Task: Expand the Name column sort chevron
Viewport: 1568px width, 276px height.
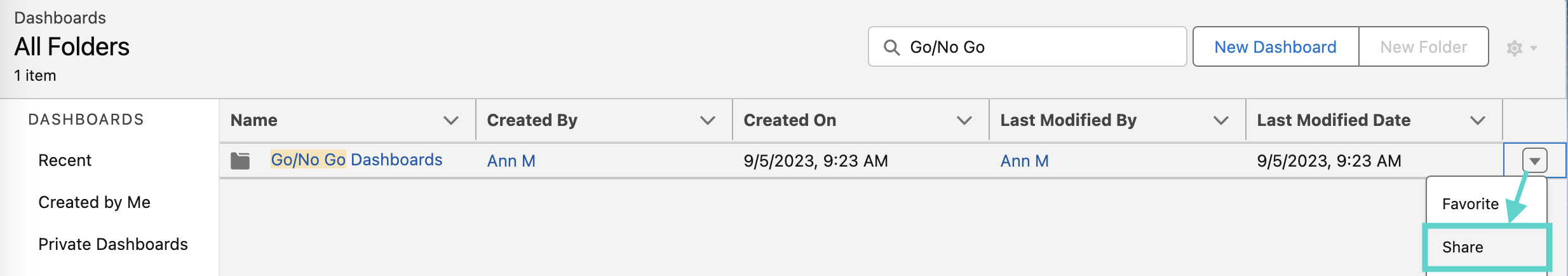Action: click(451, 120)
